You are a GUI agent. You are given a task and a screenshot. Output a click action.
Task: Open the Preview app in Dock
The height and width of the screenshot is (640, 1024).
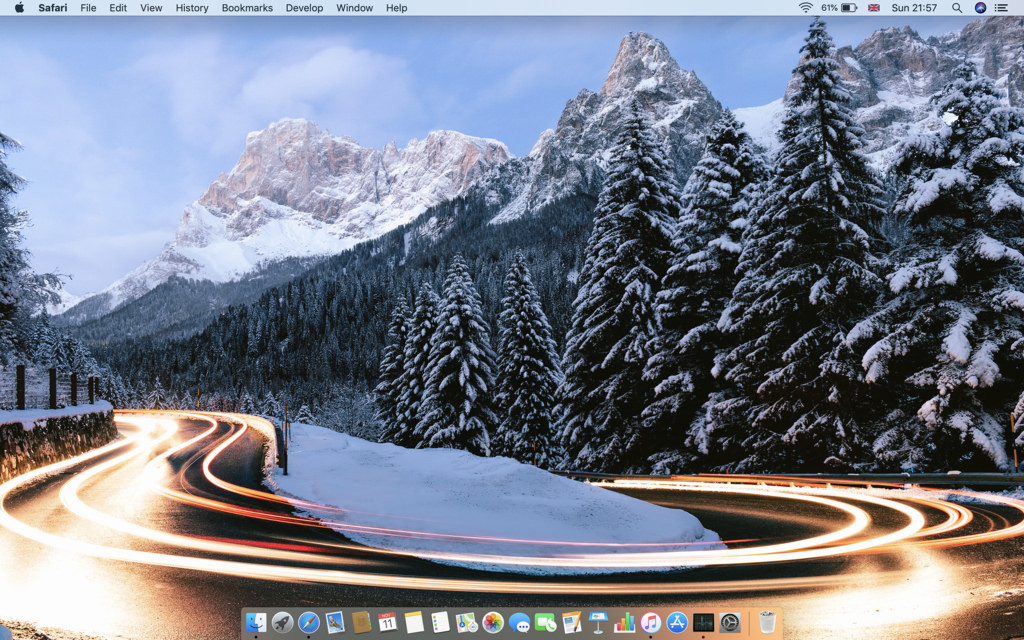335,622
